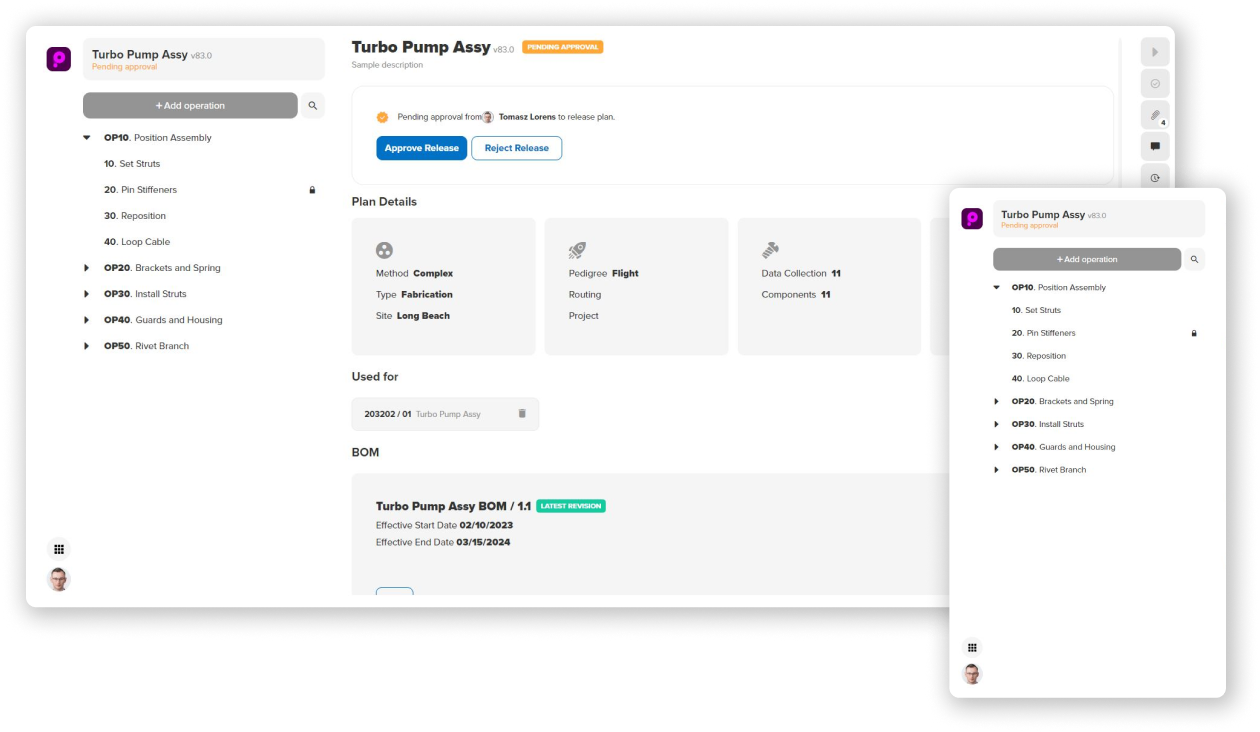Open the comments speech bubble icon
The height and width of the screenshot is (732, 1260).
point(1155,146)
